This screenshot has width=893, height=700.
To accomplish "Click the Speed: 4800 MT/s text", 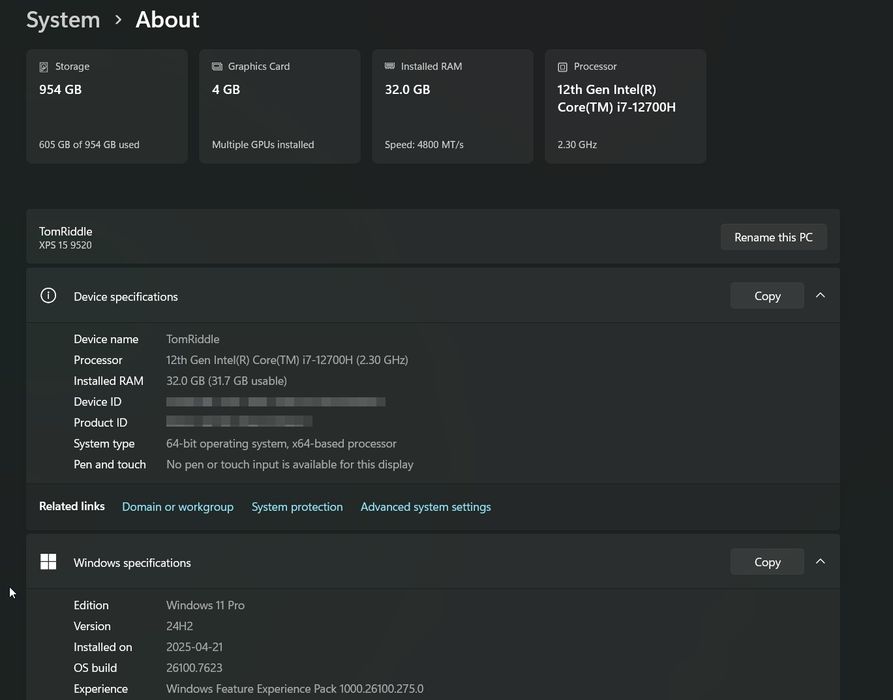I will tap(424, 145).
